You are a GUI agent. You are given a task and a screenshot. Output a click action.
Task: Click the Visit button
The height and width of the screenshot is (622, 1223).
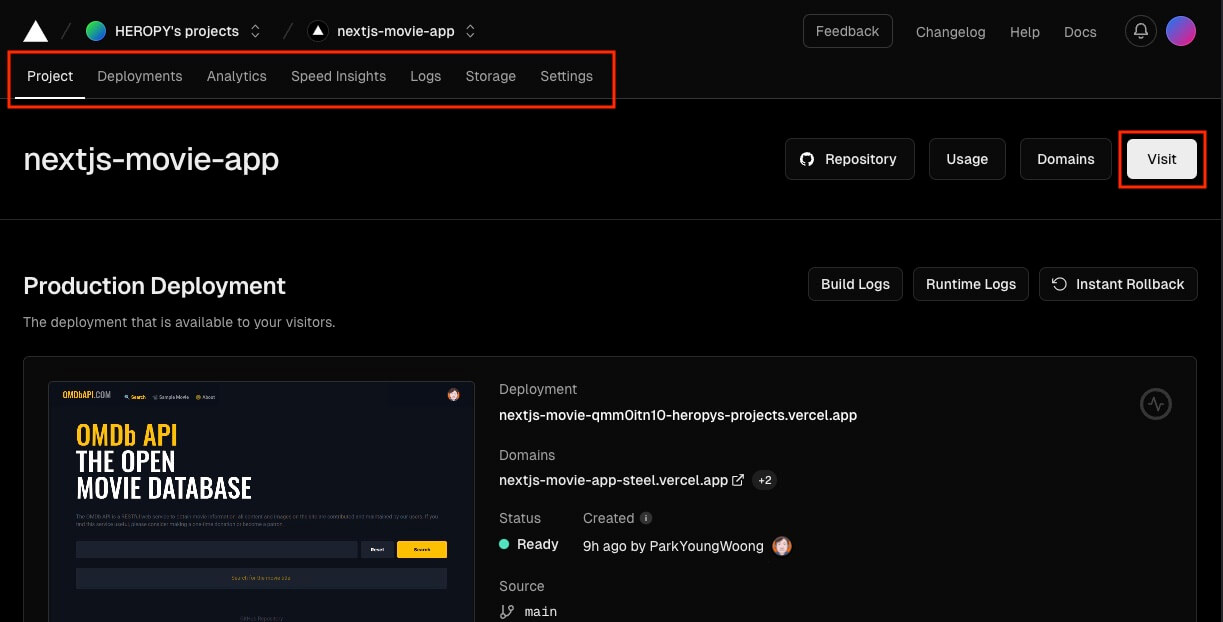pyautogui.click(x=1161, y=159)
